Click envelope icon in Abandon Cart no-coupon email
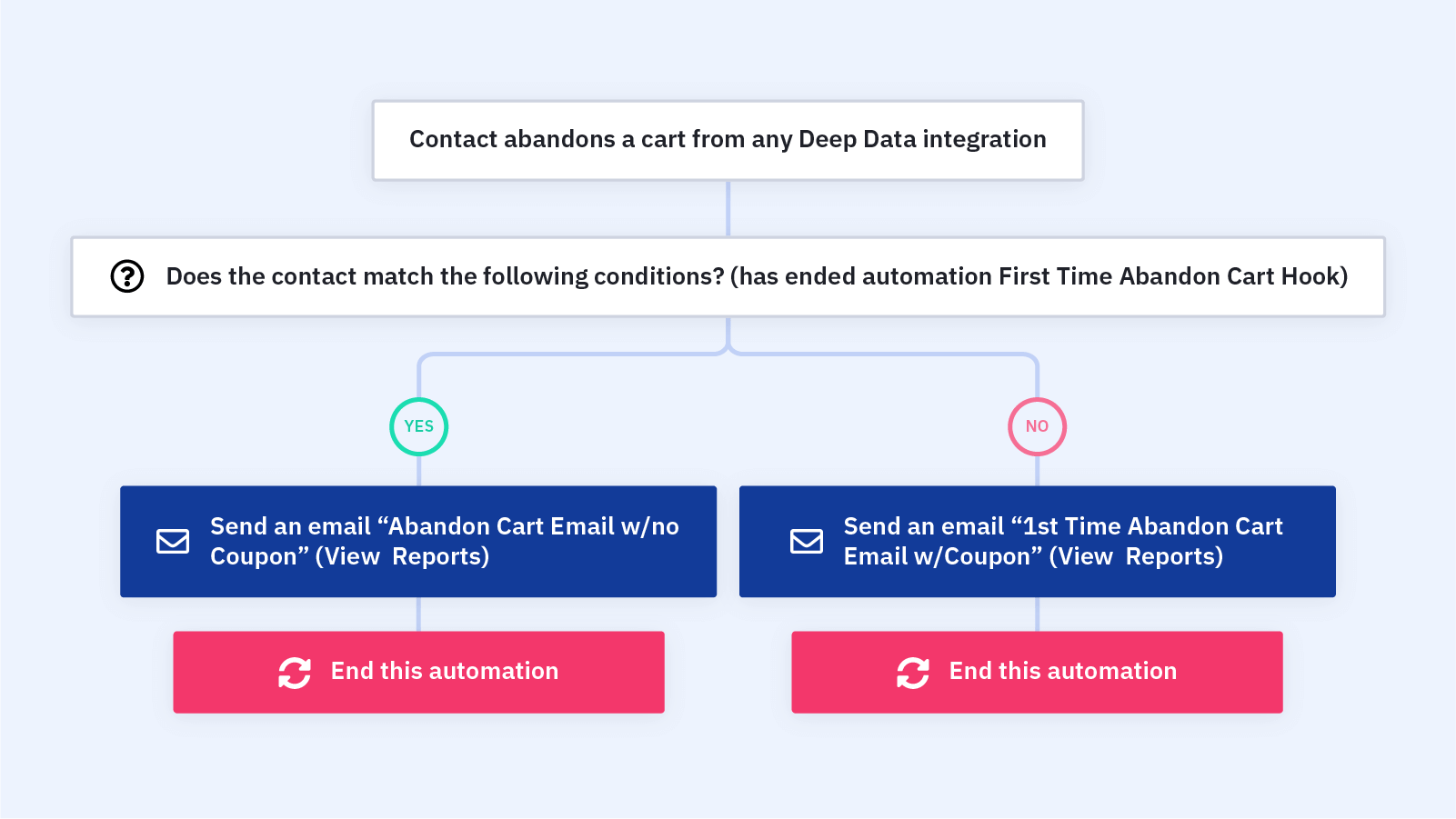Viewport: 1456px width, 819px height. point(173,542)
